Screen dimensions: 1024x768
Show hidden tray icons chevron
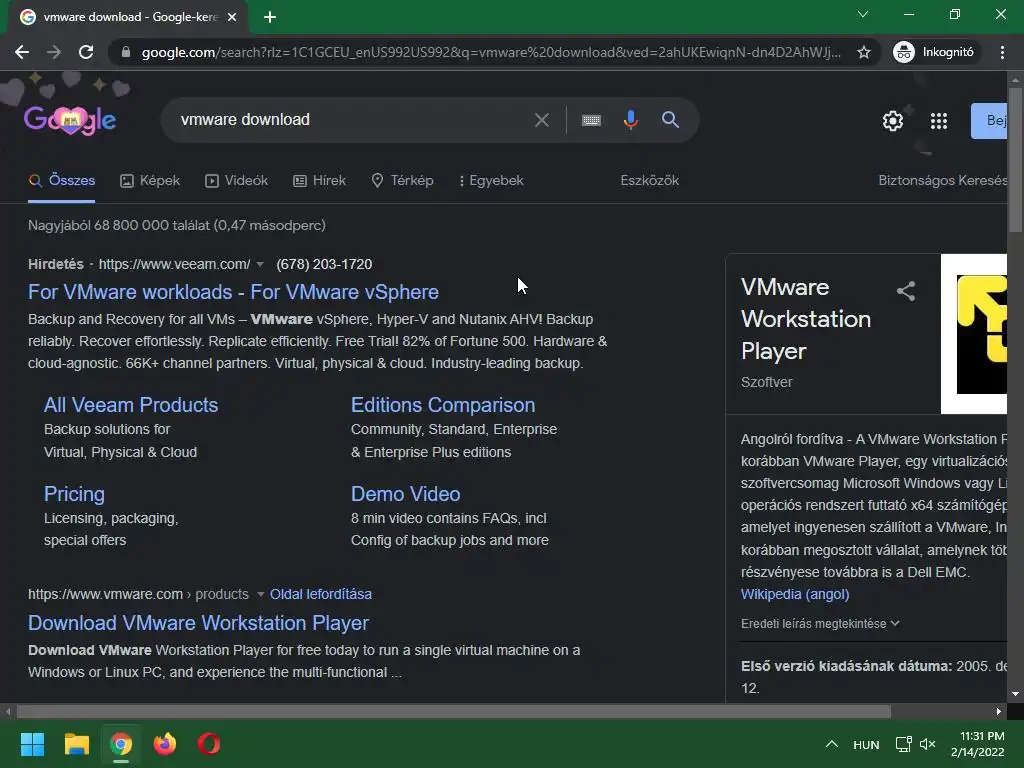click(831, 744)
